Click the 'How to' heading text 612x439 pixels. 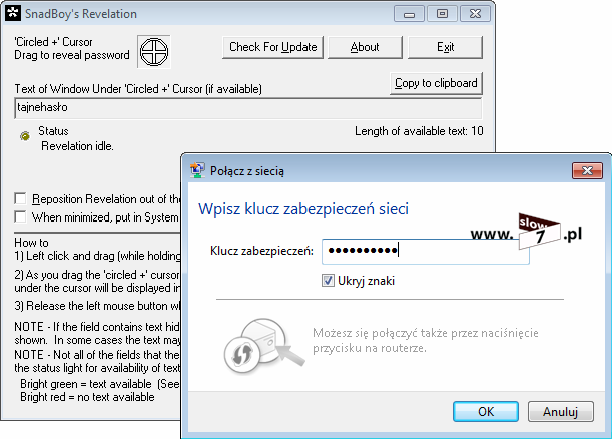click(x=31, y=243)
